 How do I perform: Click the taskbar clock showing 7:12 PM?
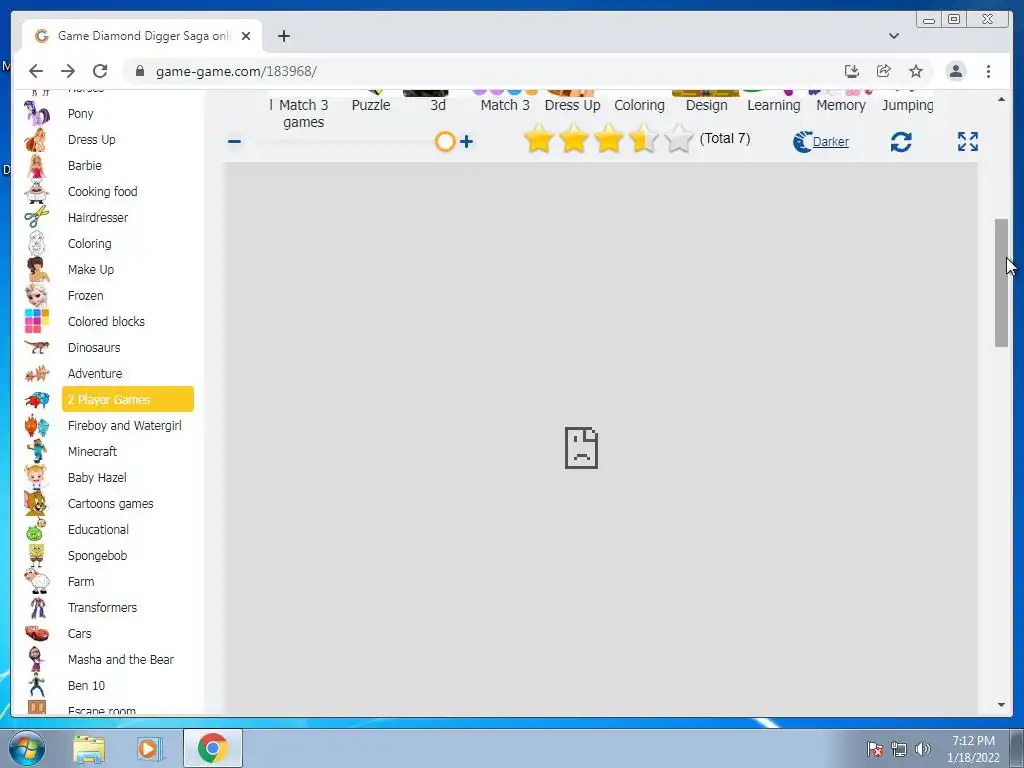pos(973,749)
